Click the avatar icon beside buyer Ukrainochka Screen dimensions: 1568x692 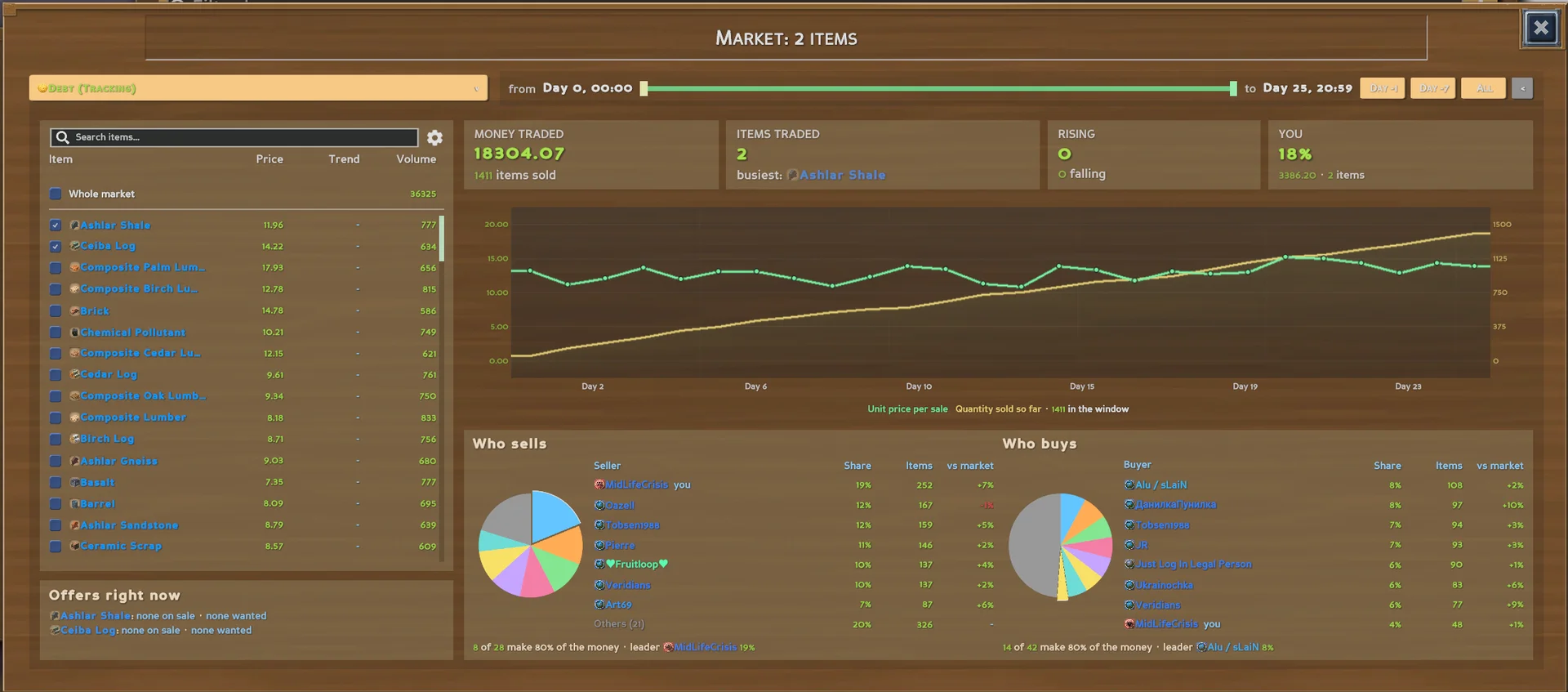point(1129,585)
